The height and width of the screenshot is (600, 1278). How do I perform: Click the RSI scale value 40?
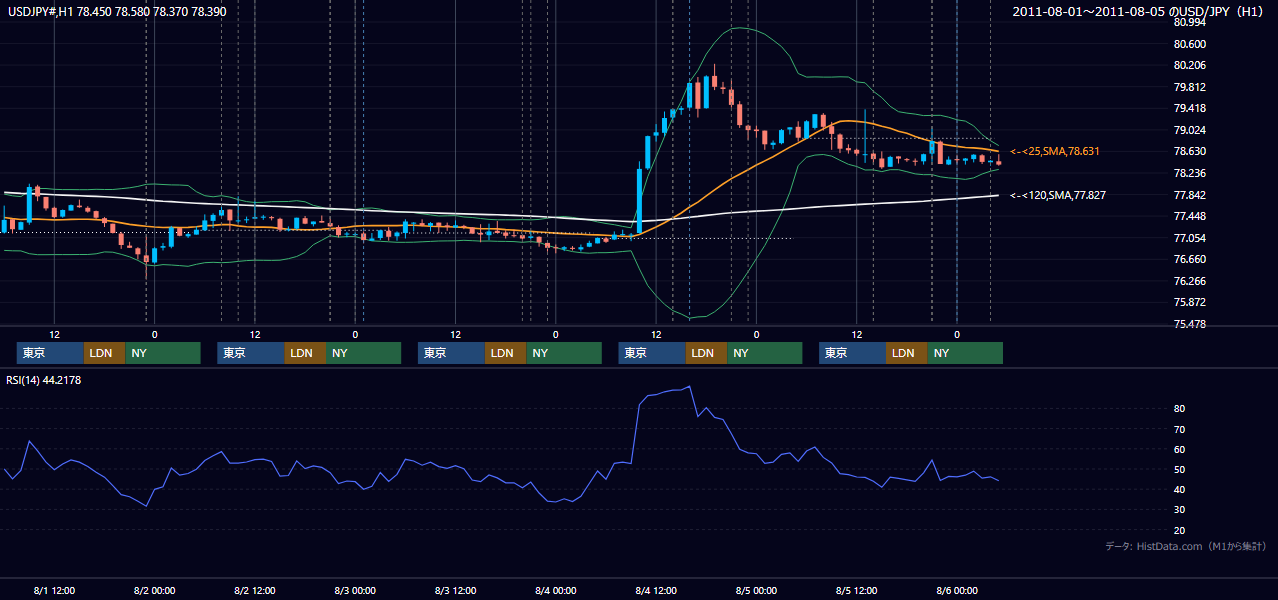pyautogui.click(x=1179, y=489)
